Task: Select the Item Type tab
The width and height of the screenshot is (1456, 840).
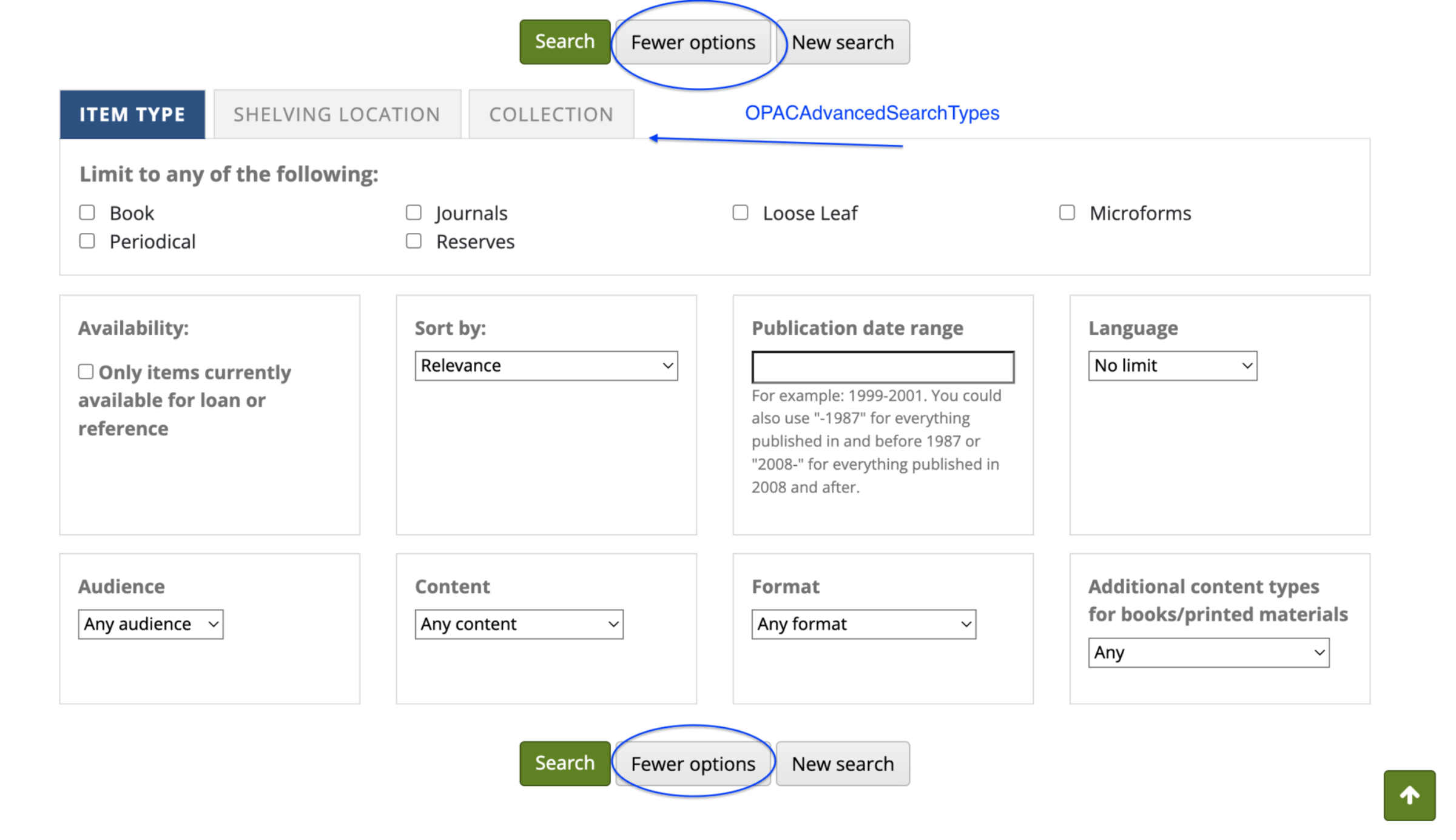Action: click(x=132, y=115)
